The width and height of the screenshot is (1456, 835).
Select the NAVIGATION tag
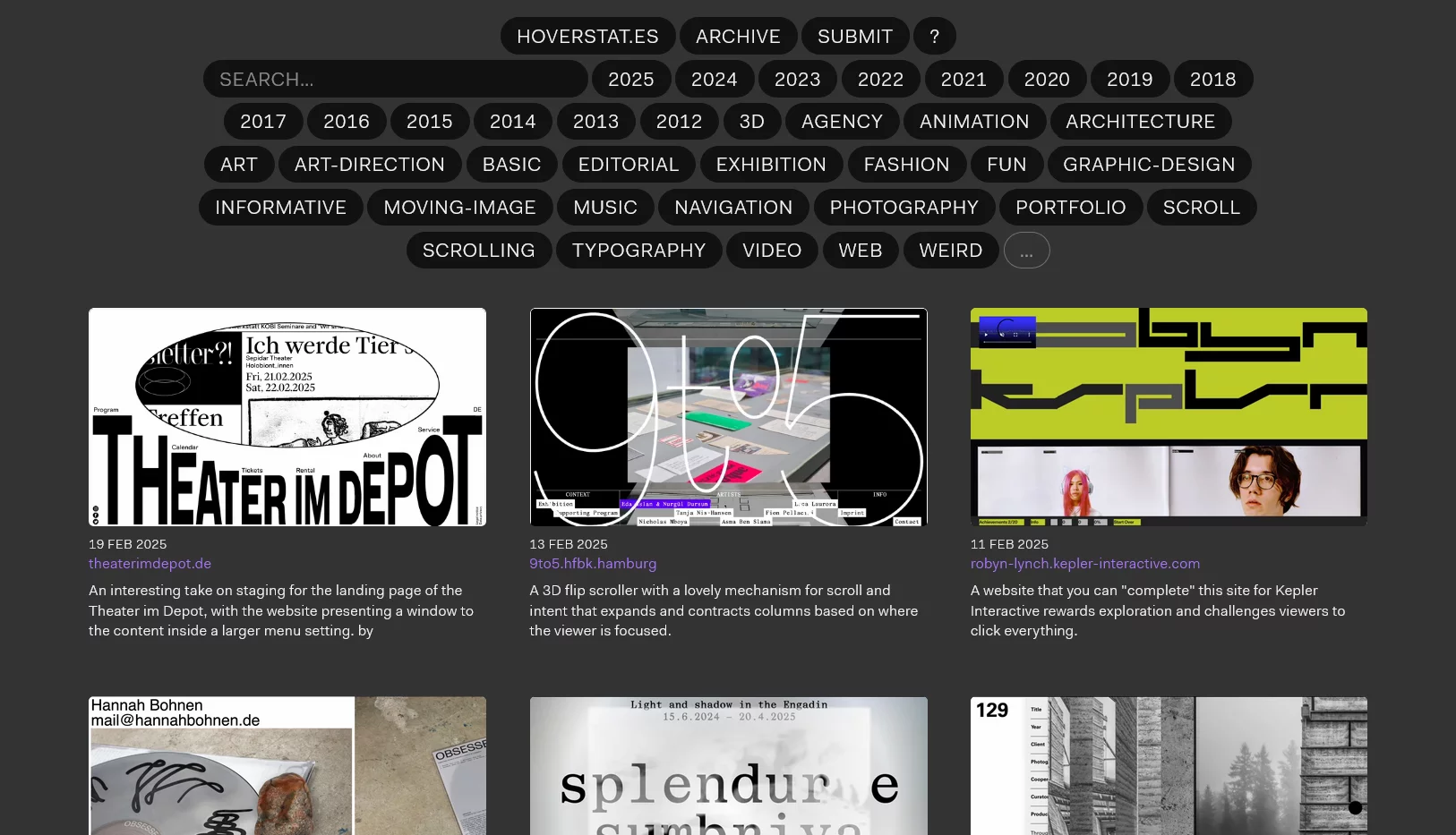tap(734, 207)
